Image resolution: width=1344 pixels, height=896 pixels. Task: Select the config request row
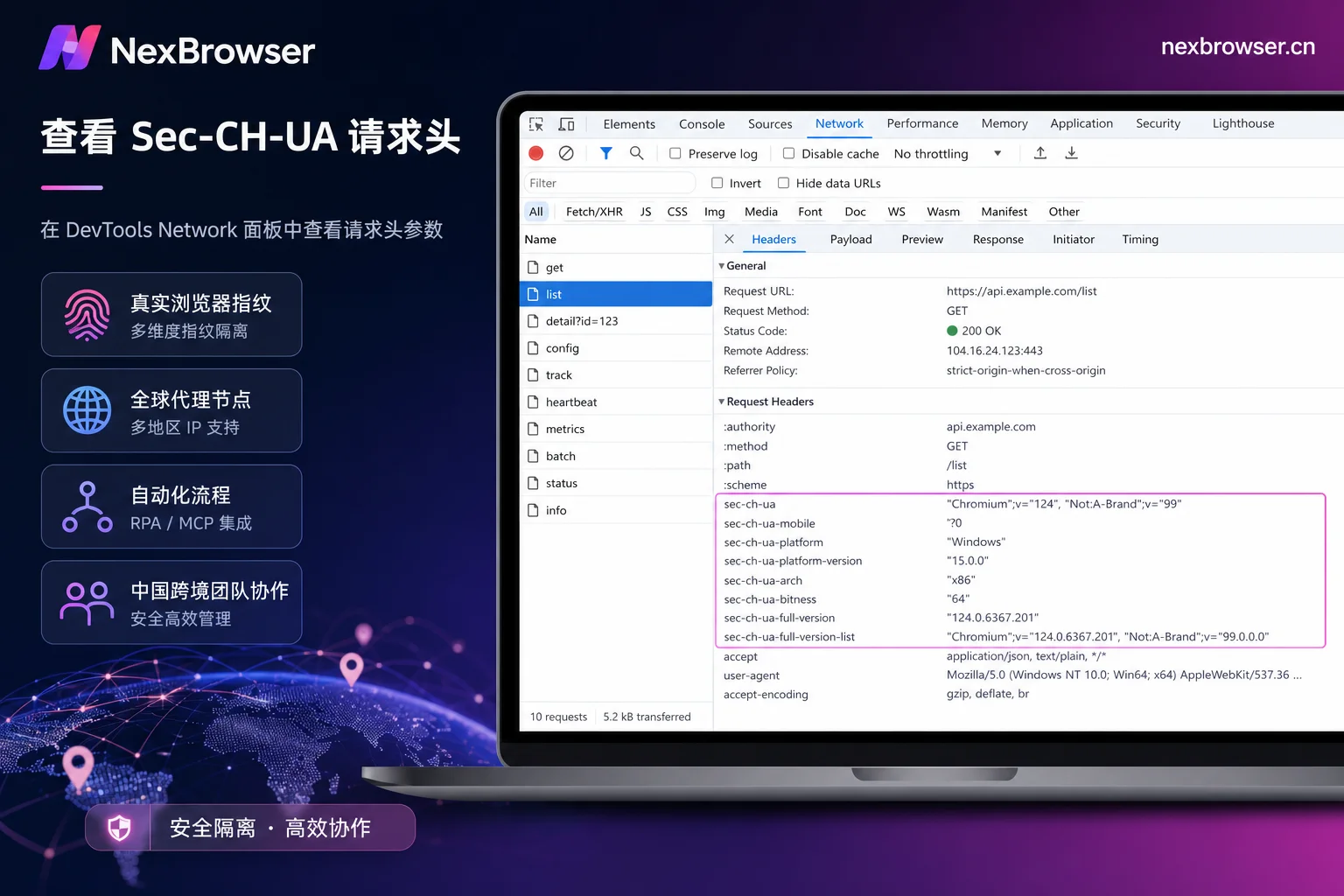pyautogui.click(x=616, y=348)
